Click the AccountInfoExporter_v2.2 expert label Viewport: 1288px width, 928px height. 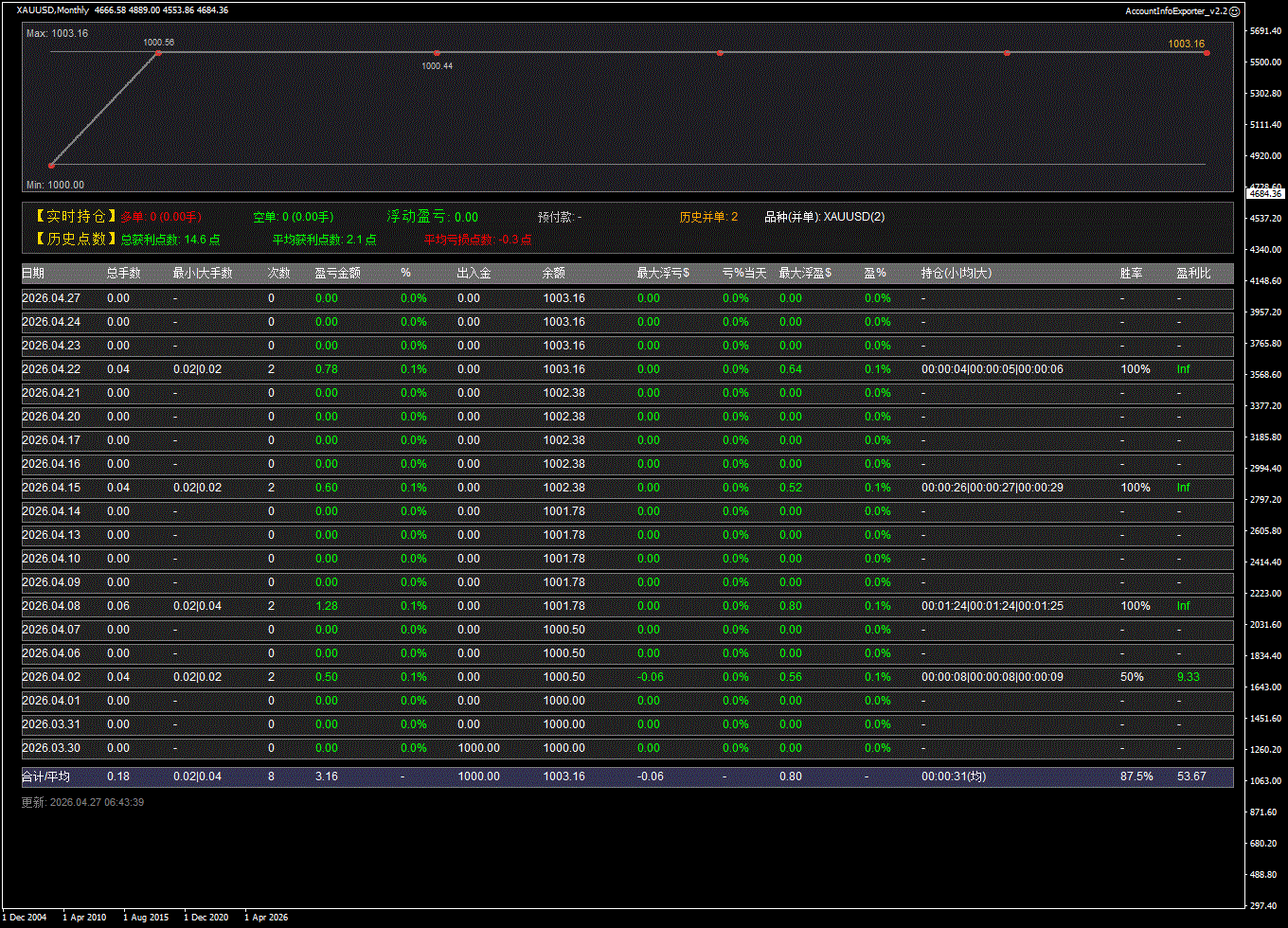click(x=1175, y=11)
